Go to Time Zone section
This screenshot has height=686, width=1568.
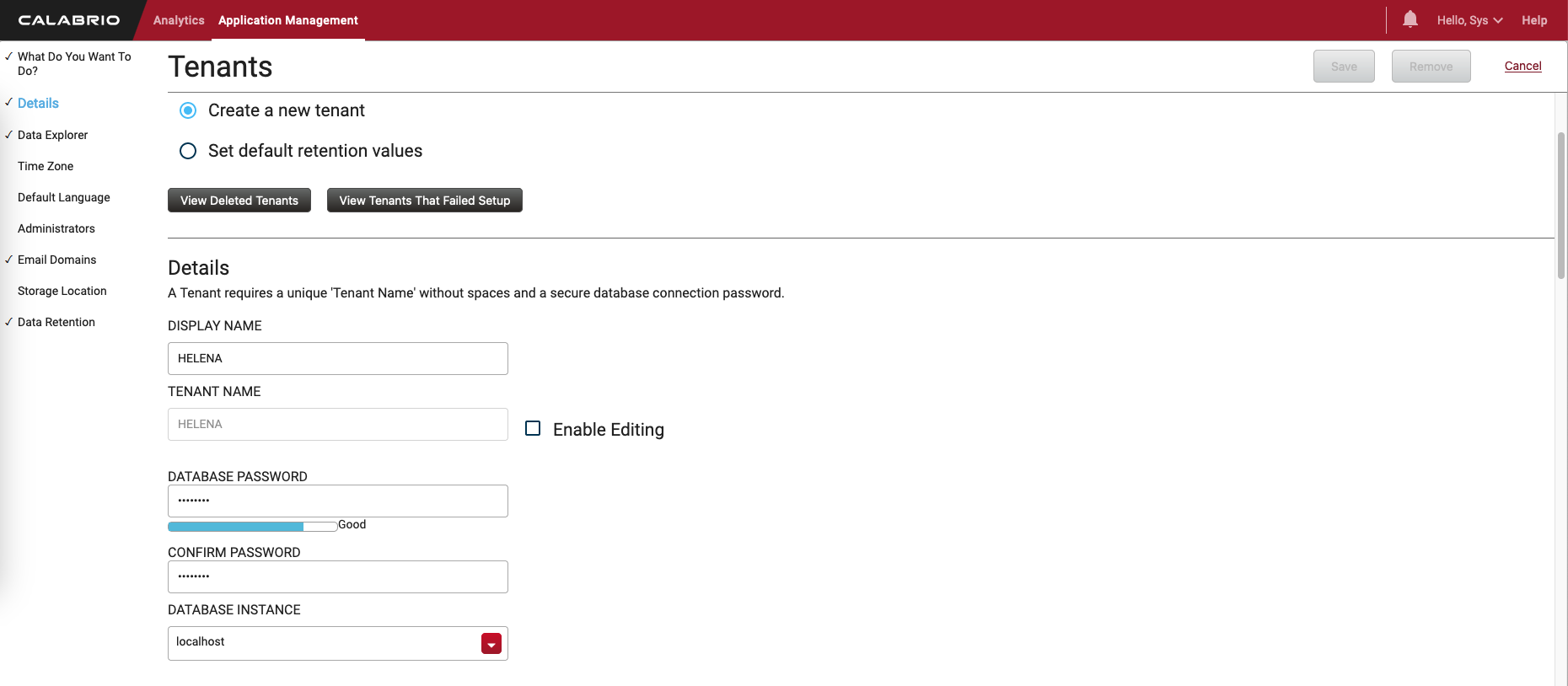point(46,166)
